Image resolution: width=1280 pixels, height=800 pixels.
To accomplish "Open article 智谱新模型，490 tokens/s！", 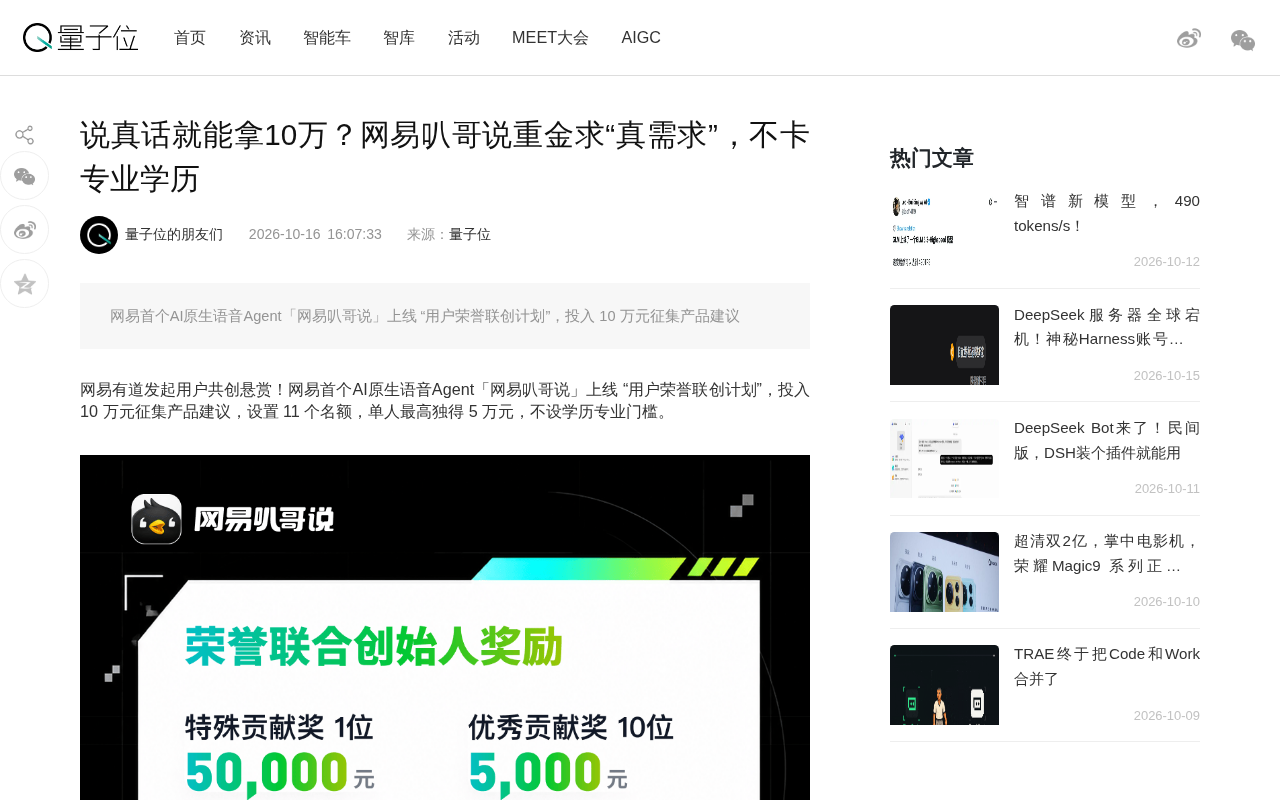I will pyautogui.click(x=1107, y=213).
